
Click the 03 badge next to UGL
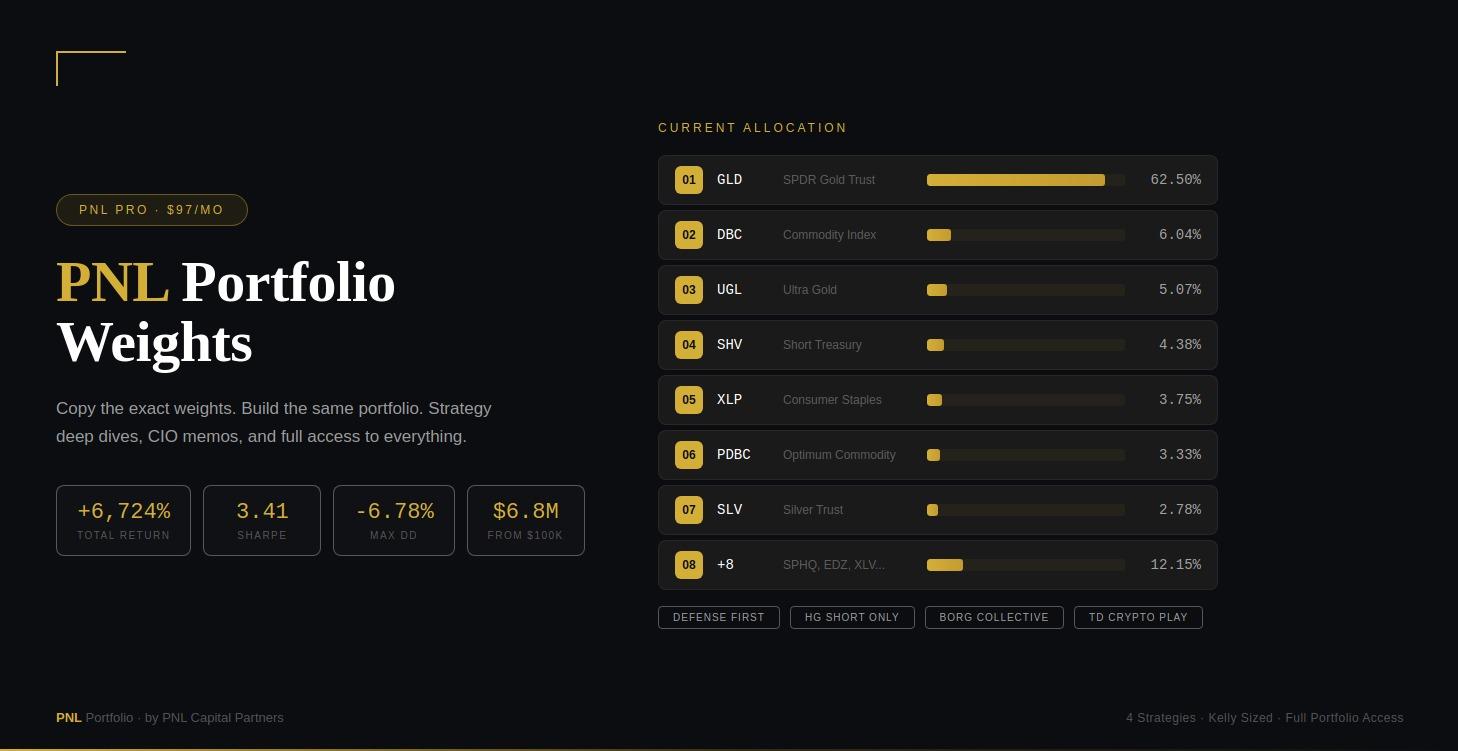[688, 290]
